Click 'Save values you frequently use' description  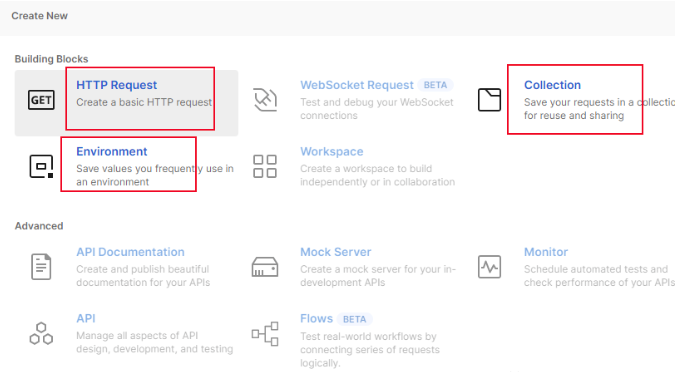155,175
